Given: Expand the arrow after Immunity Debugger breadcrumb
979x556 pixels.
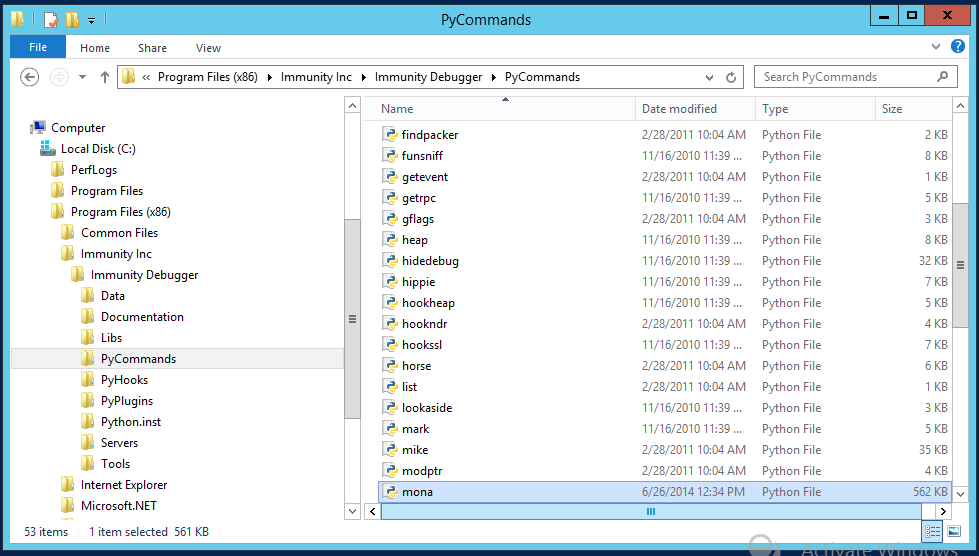Looking at the screenshot, I should [x=494, y=77].
